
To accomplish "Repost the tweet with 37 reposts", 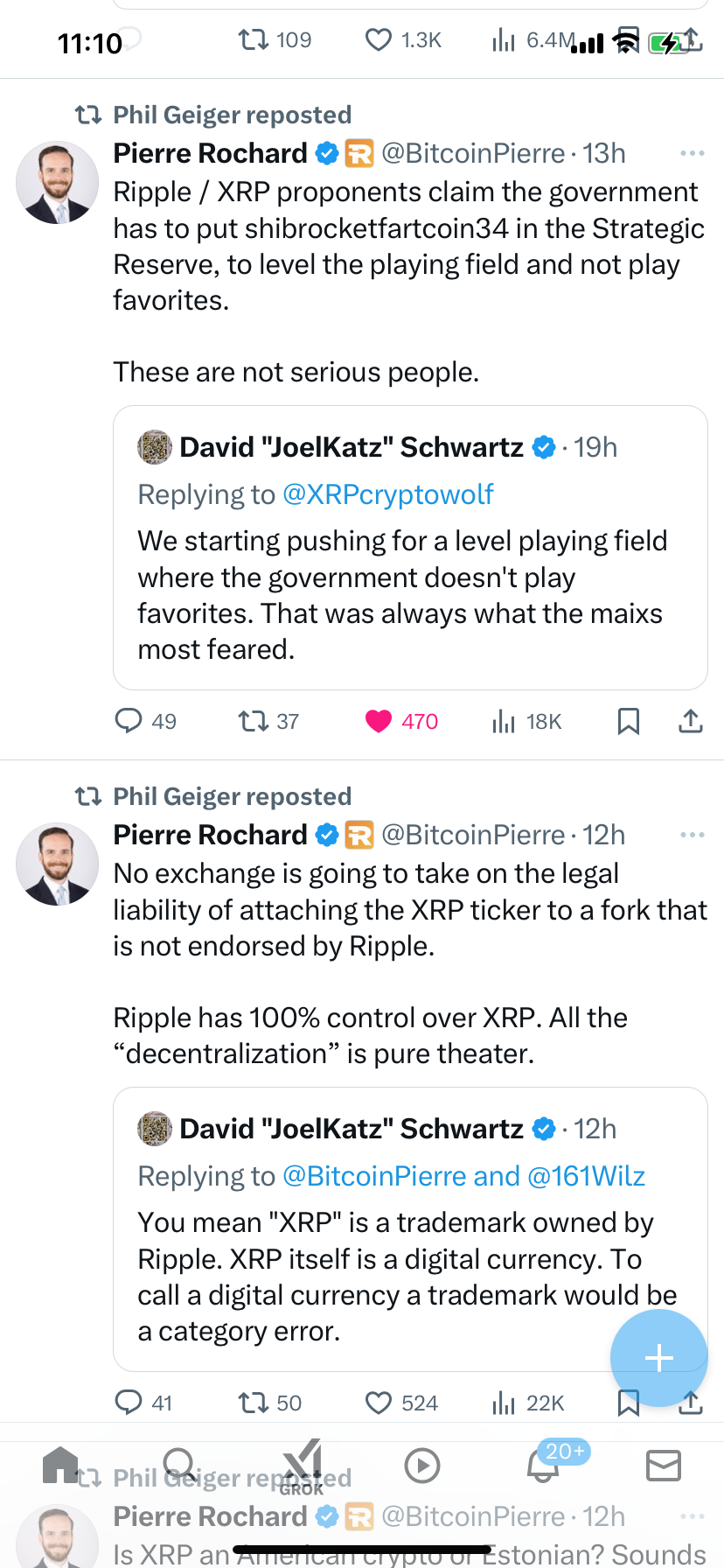I will tap(254, 721).
